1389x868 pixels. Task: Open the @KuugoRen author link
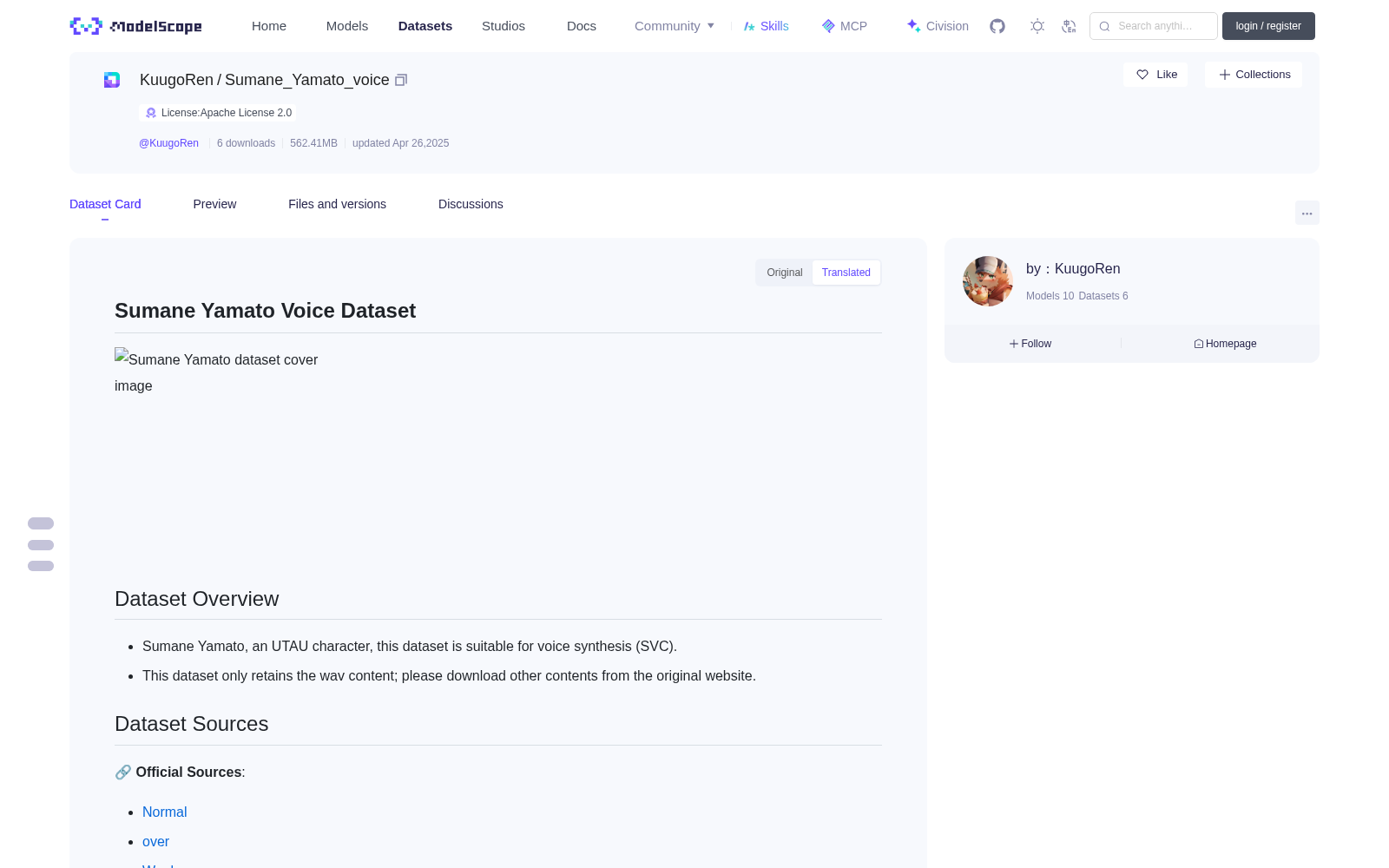168,143
